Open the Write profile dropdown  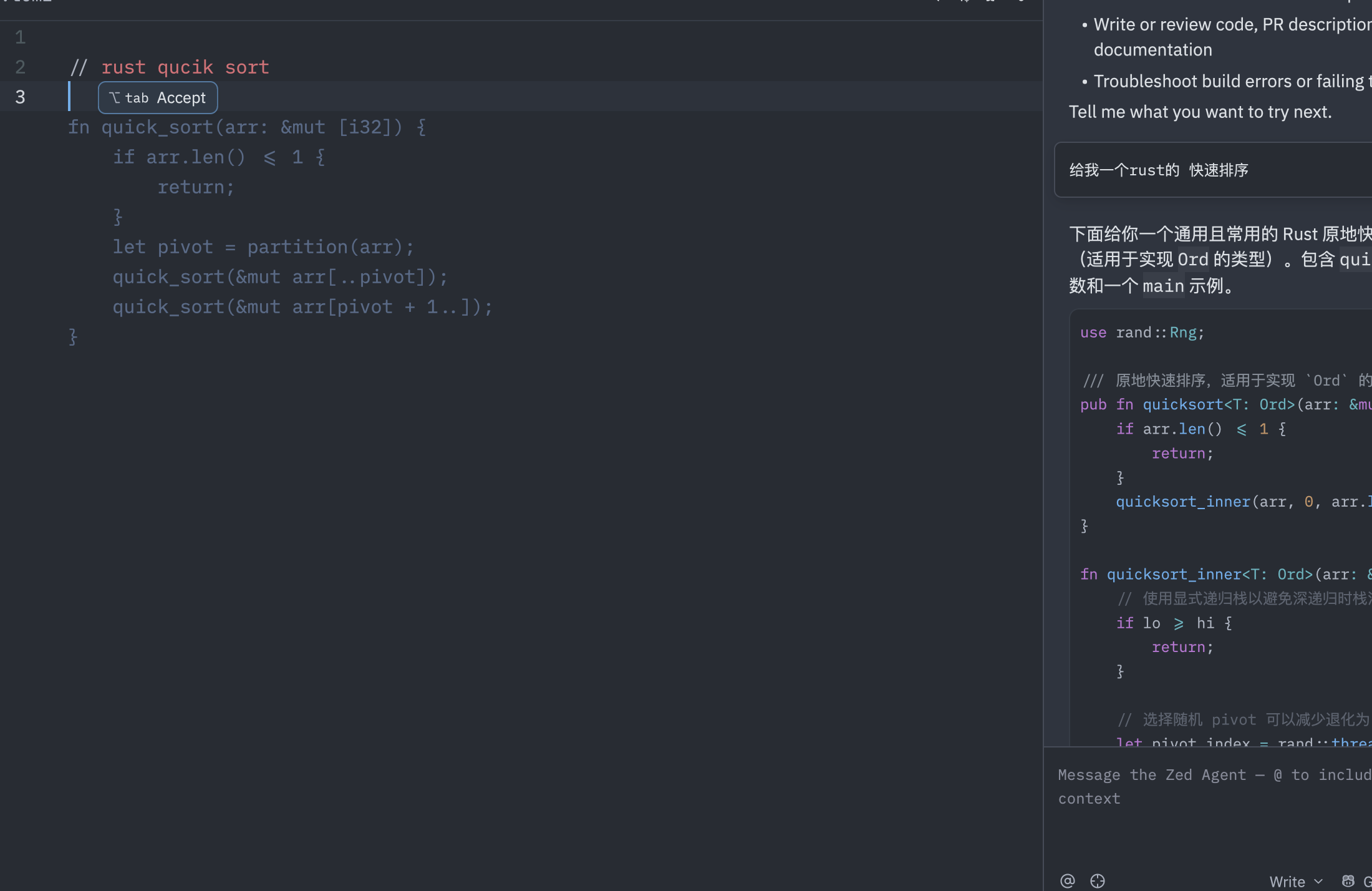click(1287, 881)
